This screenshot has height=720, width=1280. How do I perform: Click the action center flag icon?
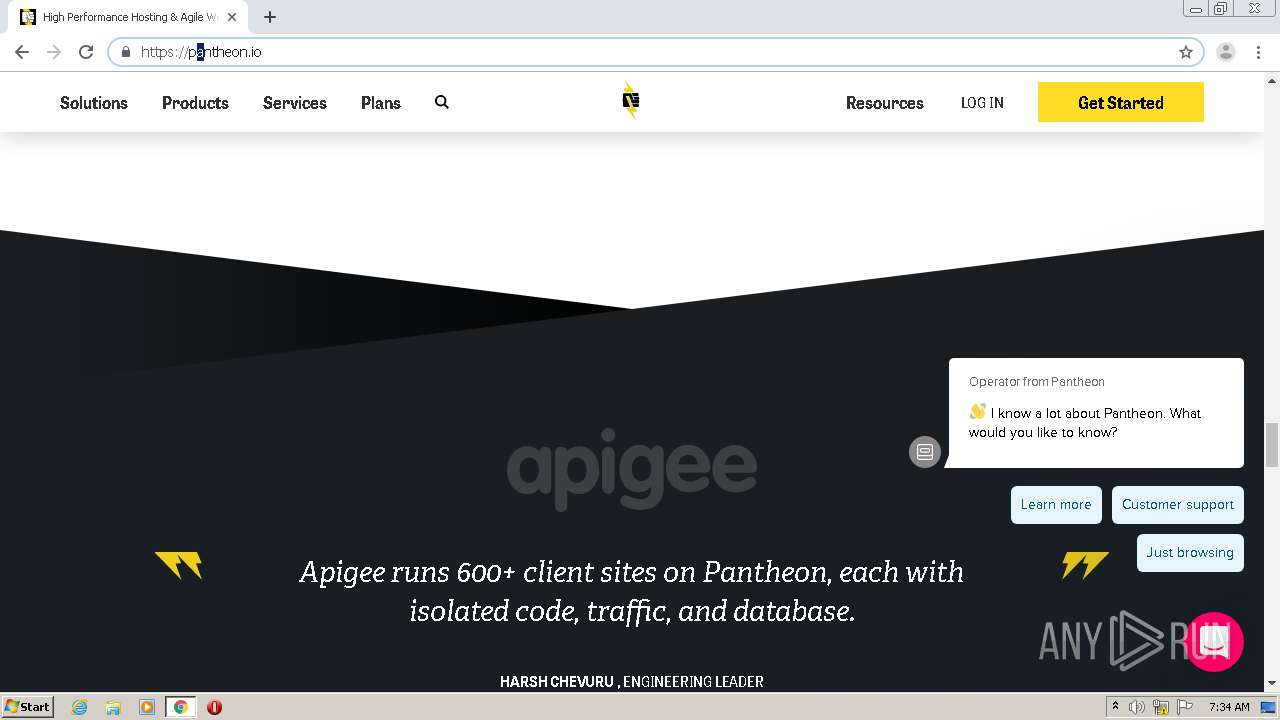tap(1185, 707)
